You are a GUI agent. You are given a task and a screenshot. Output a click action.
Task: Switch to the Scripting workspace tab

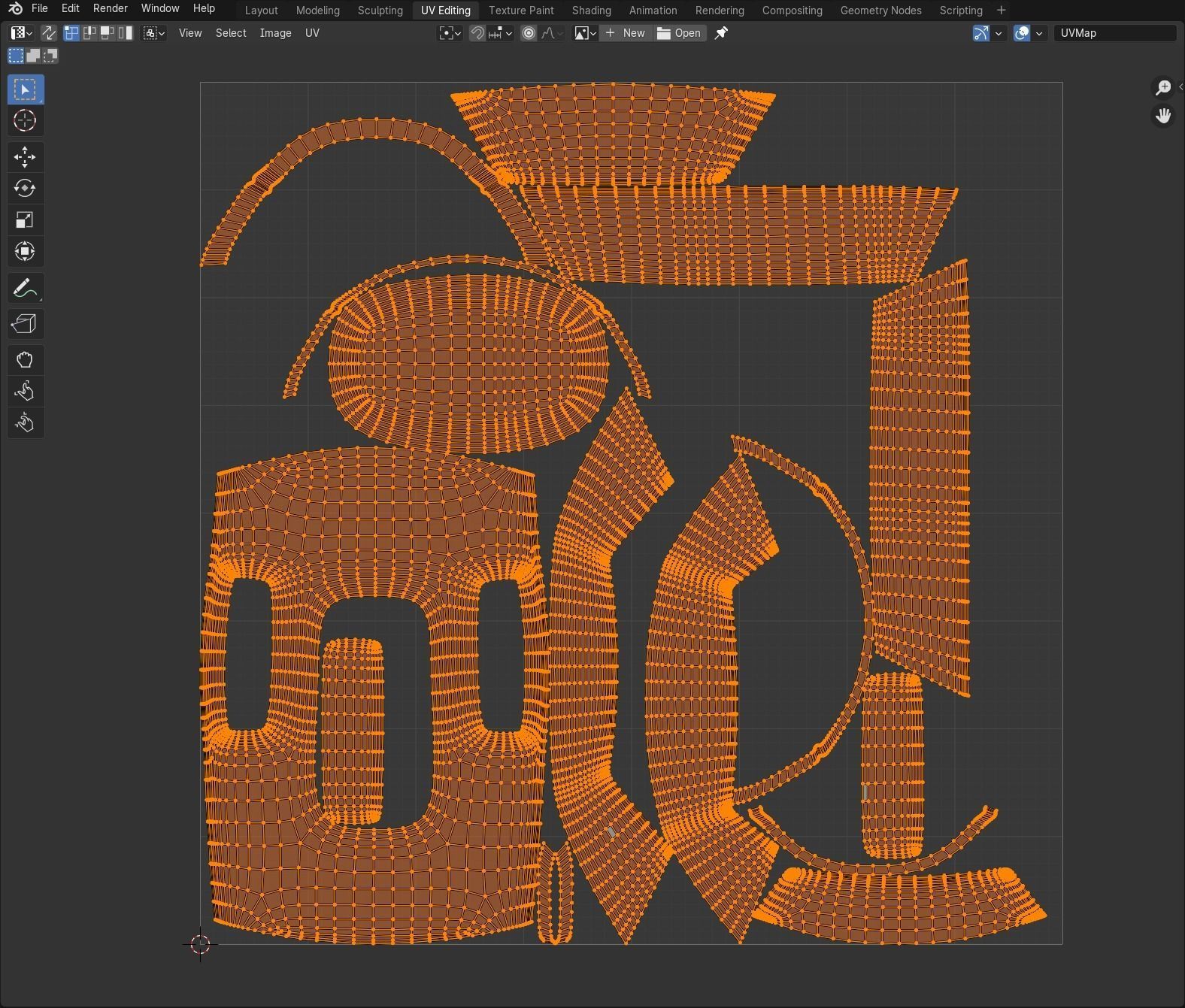[961, 11]
